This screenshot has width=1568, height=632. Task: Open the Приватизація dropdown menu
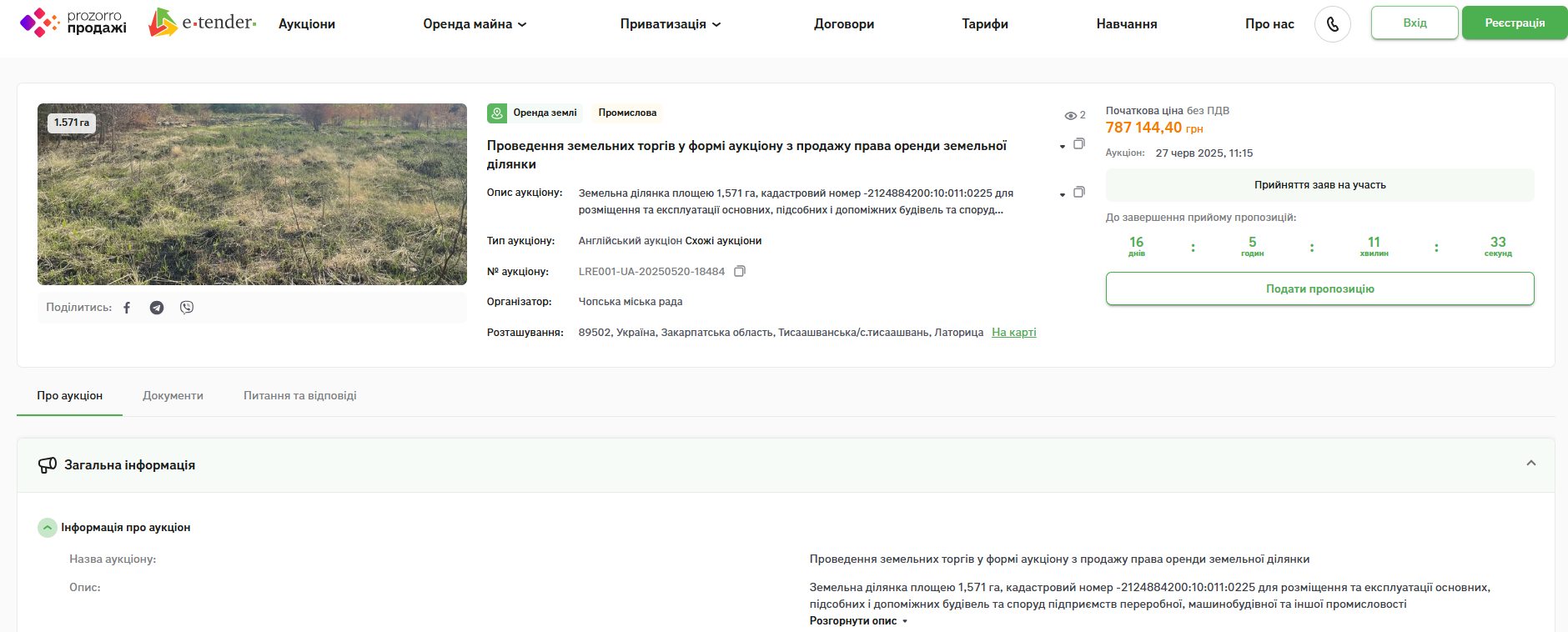click(x=670, y=24)
